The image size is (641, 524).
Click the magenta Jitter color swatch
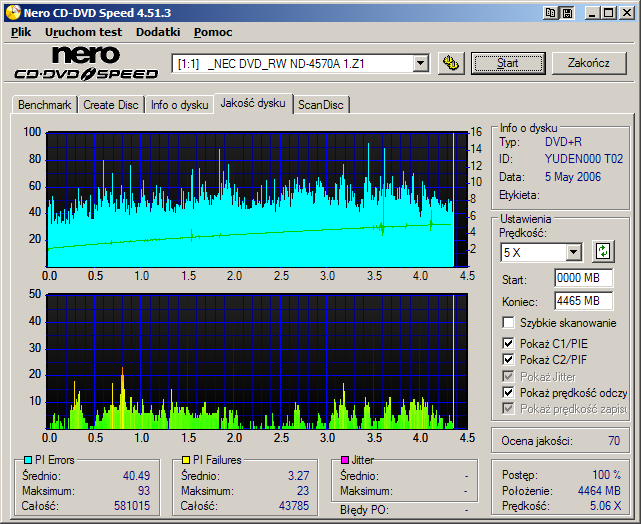tap(345, 460)
